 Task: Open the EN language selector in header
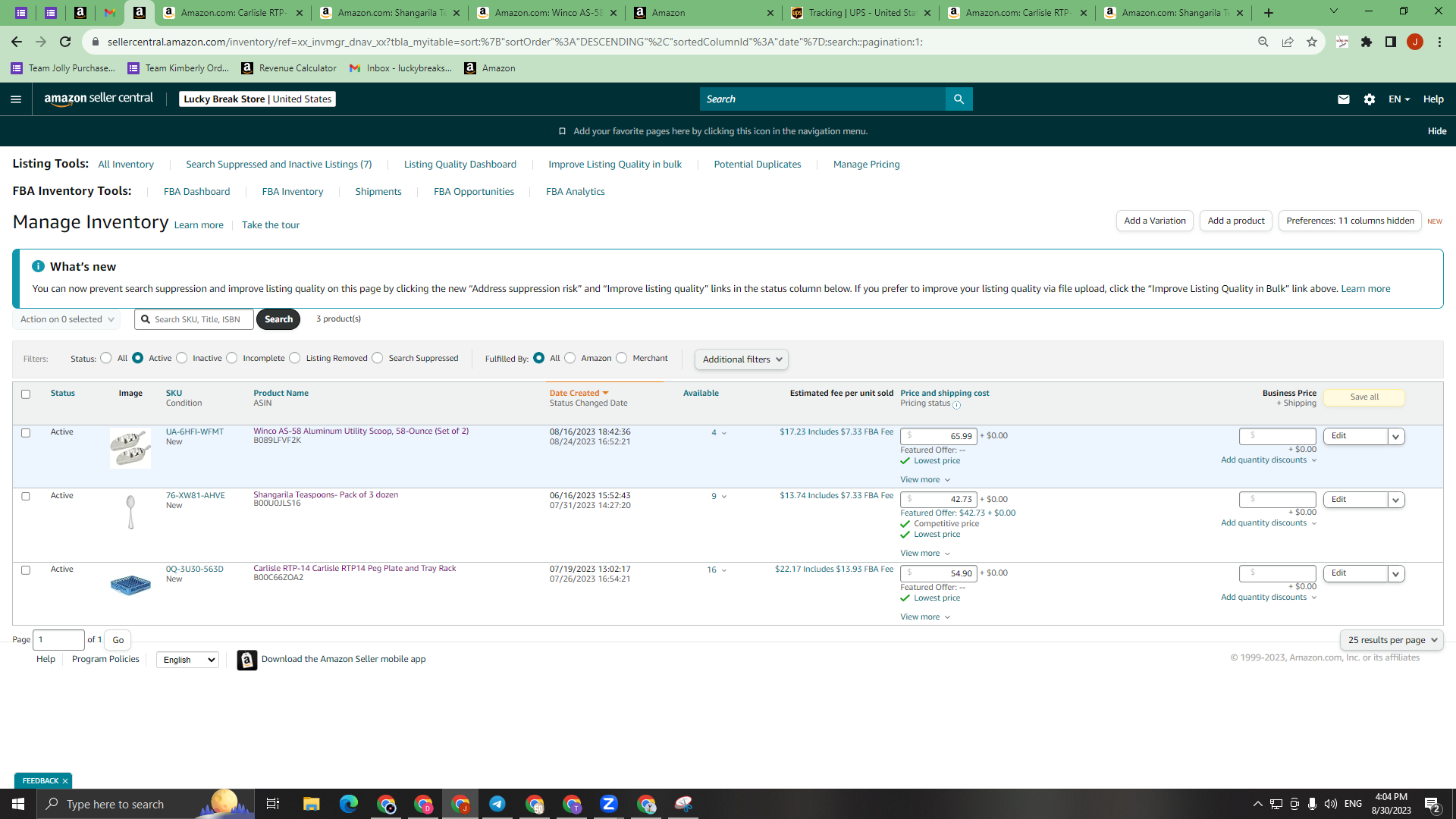(x=1399, y=99)
